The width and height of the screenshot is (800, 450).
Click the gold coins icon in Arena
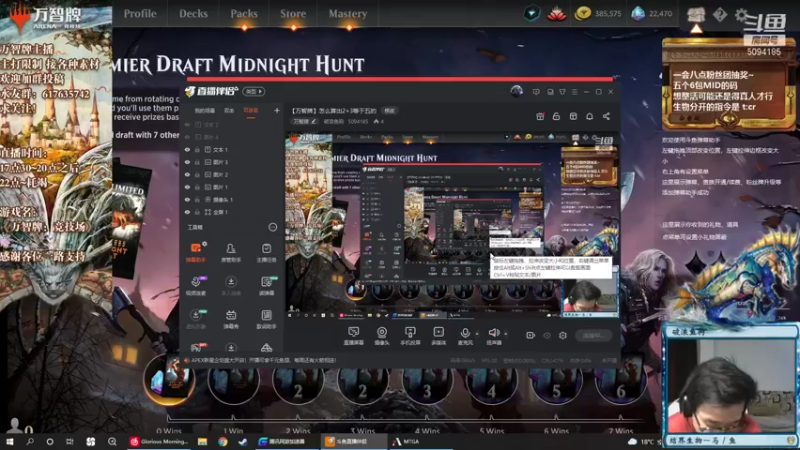583,14
